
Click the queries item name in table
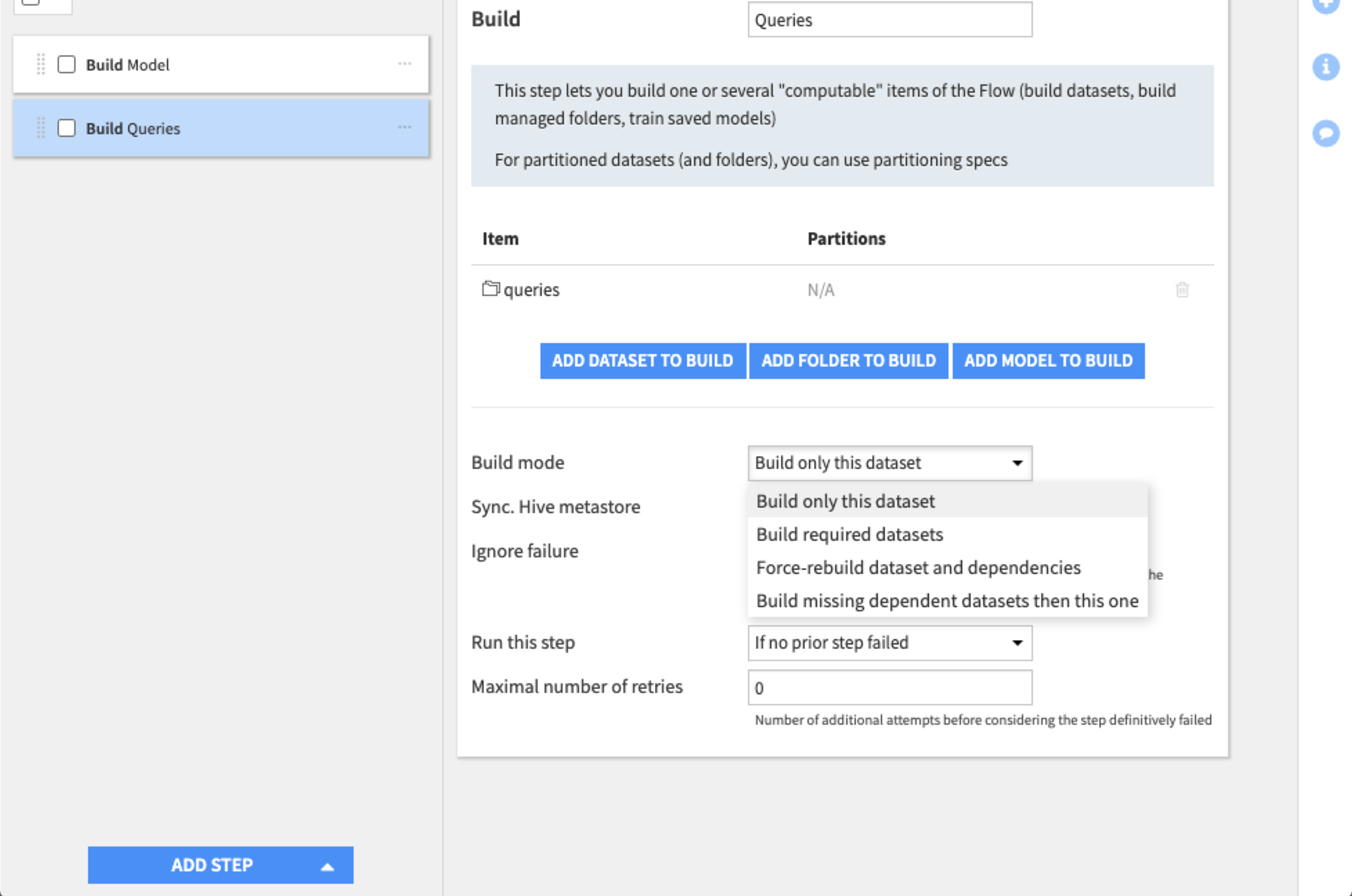point(531,290)
